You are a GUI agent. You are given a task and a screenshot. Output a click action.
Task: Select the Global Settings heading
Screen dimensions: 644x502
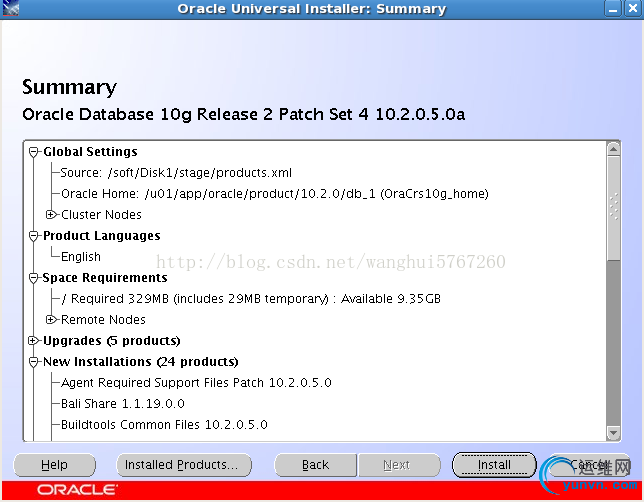click(90, 152)
